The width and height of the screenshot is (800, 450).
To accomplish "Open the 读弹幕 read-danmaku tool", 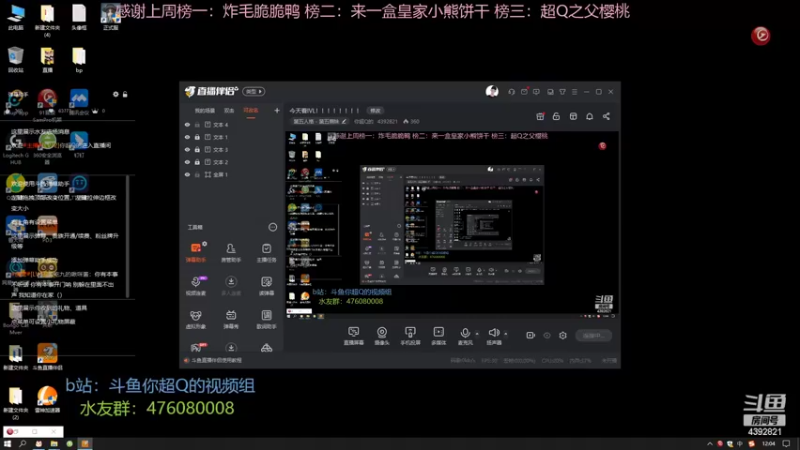I will click(x=266, y=286).
